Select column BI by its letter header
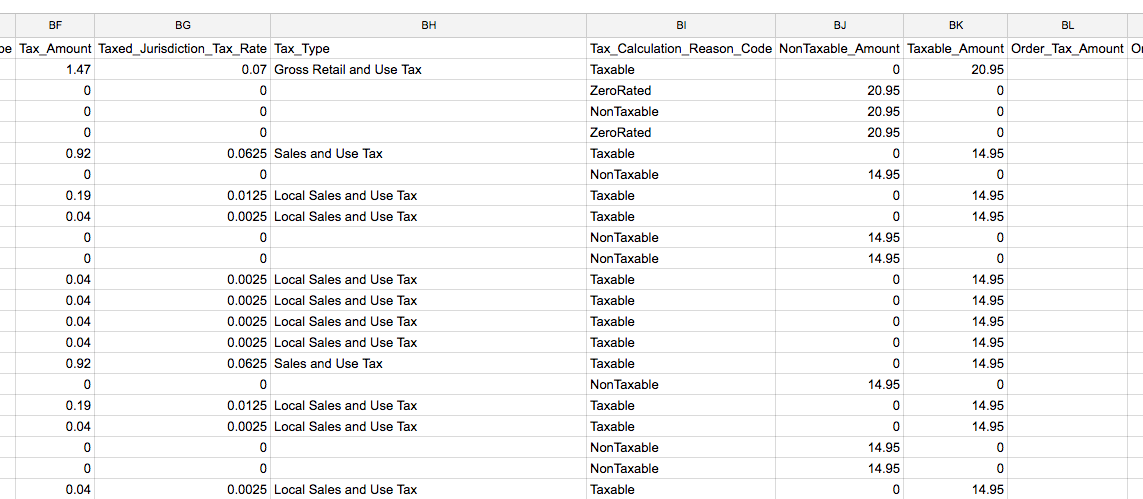Image resolution: width=1143 pixels, height=499 pixels. (681, 25)
